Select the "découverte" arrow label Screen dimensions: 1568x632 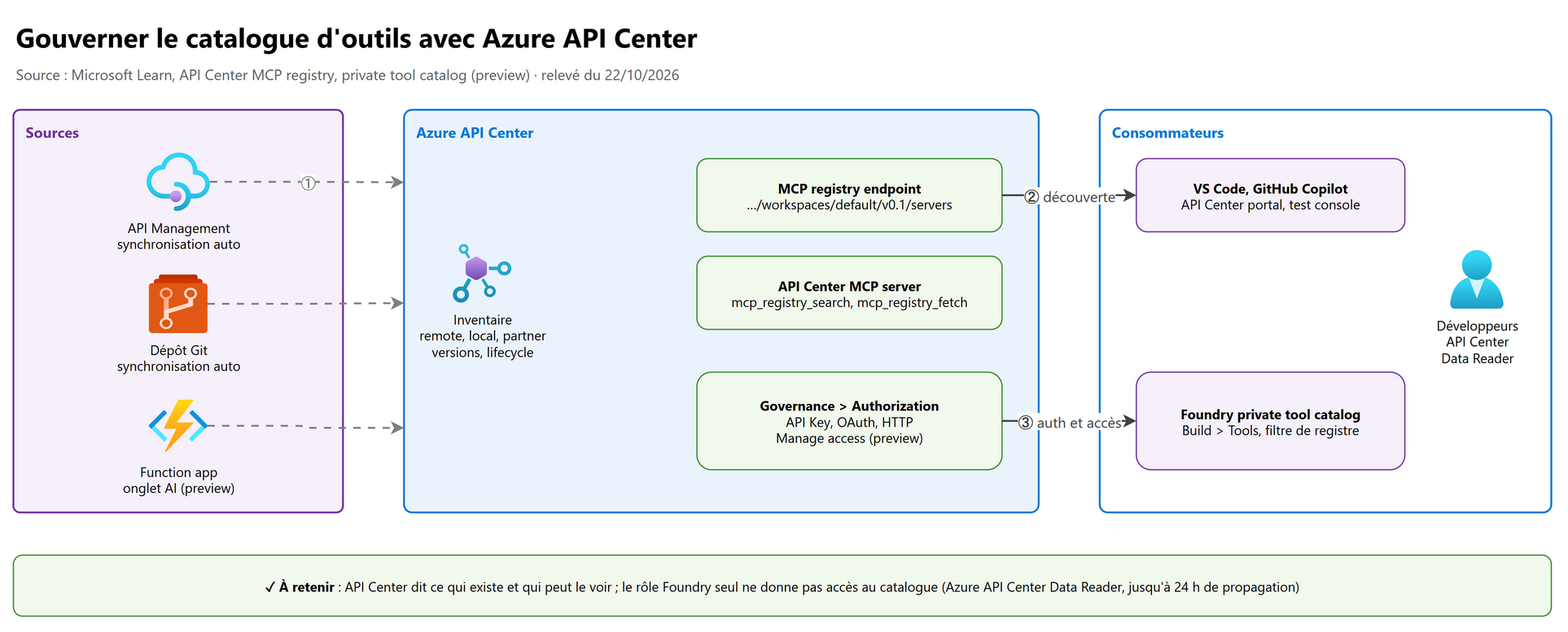point(1079,198)
